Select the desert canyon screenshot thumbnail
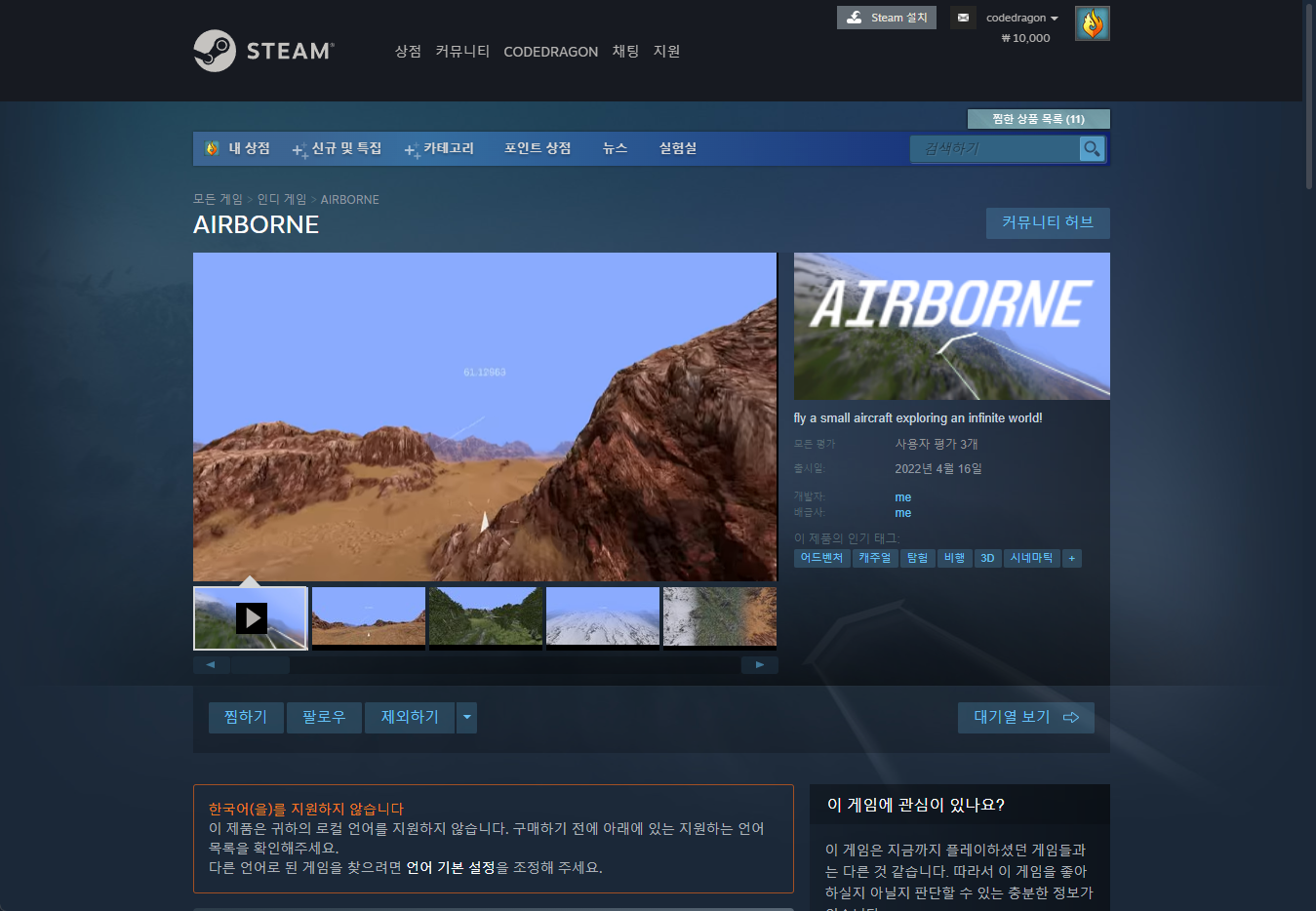Viewport: 1316px width, 911px height. (x=369, y=616)
